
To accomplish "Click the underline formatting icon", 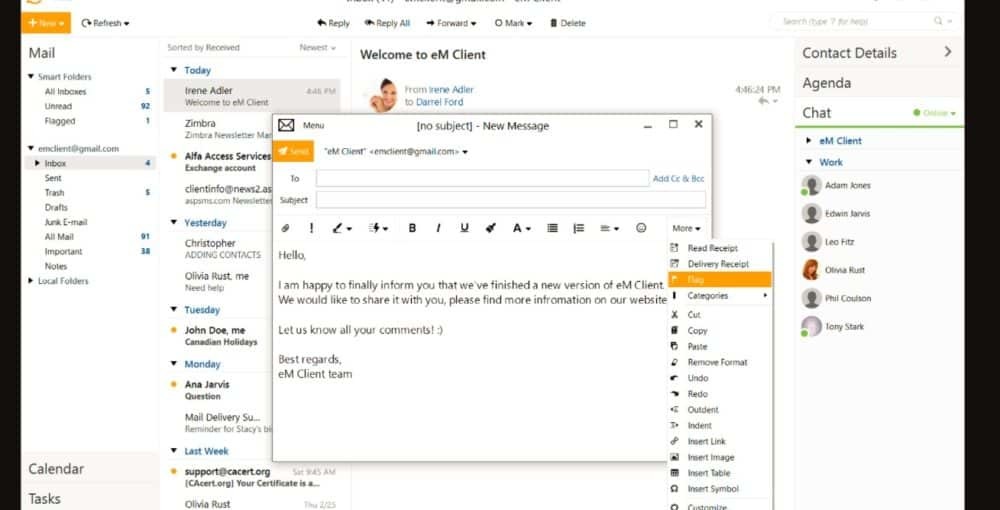I will 464,228.
